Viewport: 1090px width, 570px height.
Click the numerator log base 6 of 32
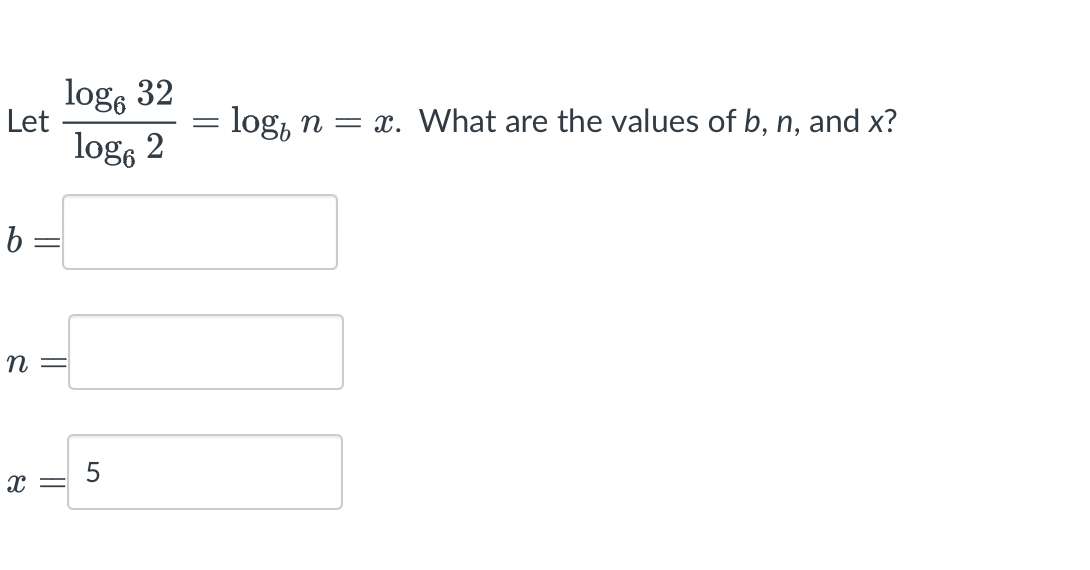(x=119, y=95)
